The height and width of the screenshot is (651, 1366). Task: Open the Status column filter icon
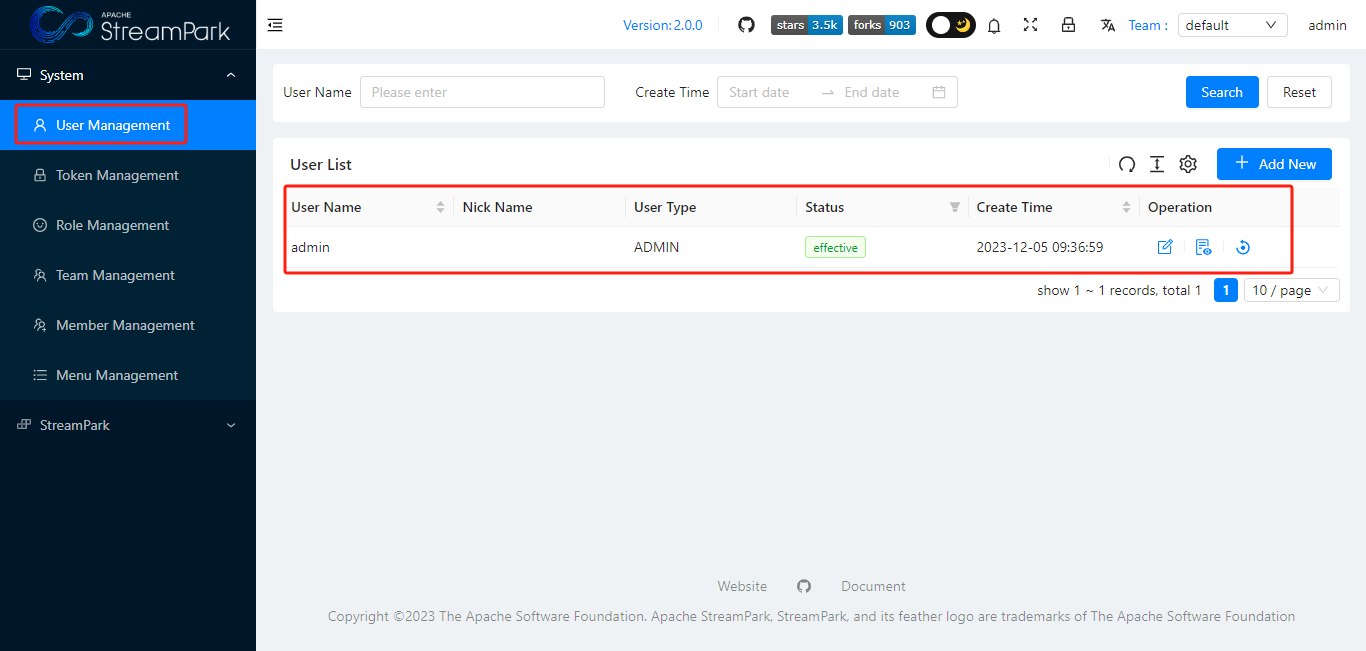pyautogui.click(x=954, y=207)
